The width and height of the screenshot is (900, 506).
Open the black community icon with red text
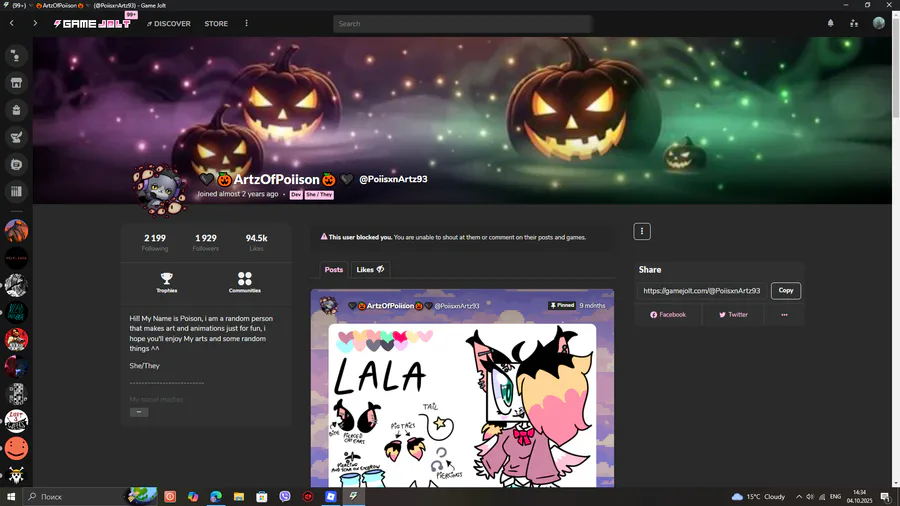click(x=16, y=258)
